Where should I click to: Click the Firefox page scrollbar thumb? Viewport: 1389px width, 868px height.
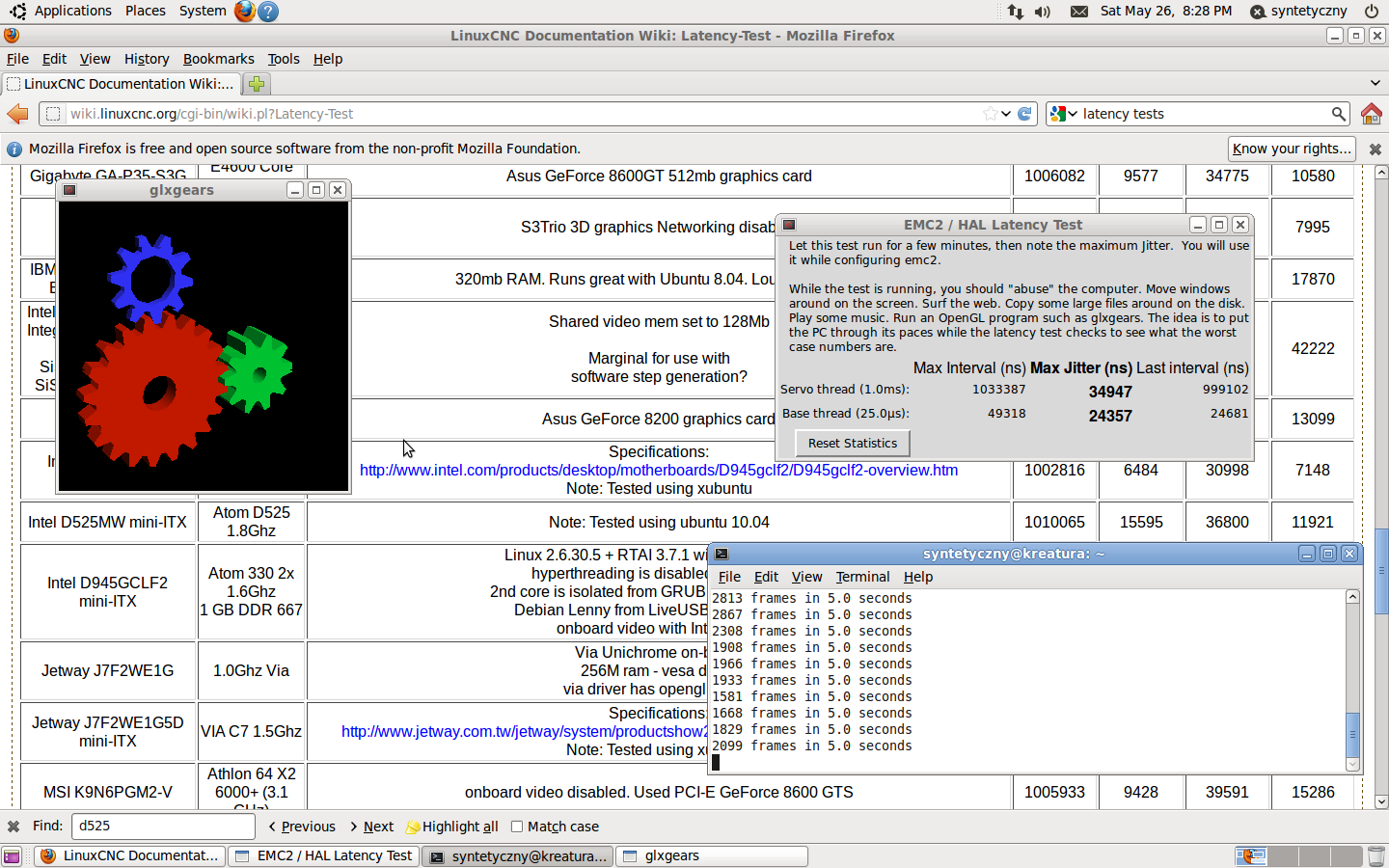click(x=1381, y=571)
